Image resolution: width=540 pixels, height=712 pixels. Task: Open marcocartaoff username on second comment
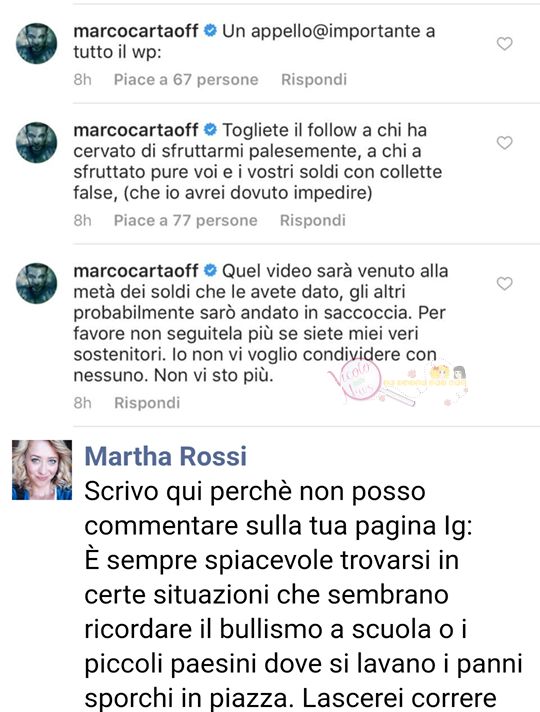pos(136,130)
